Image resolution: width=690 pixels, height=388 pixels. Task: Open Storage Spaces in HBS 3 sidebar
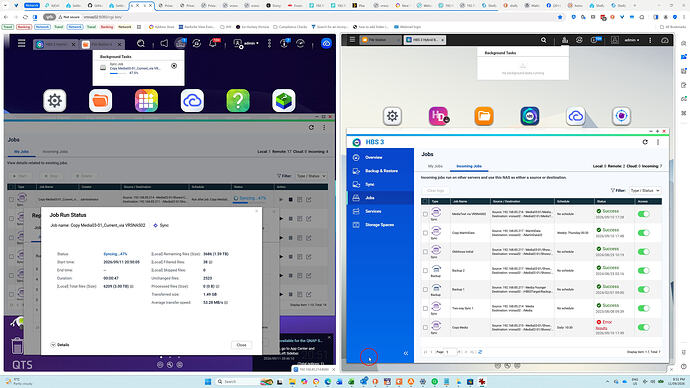(x=380, y=225)
